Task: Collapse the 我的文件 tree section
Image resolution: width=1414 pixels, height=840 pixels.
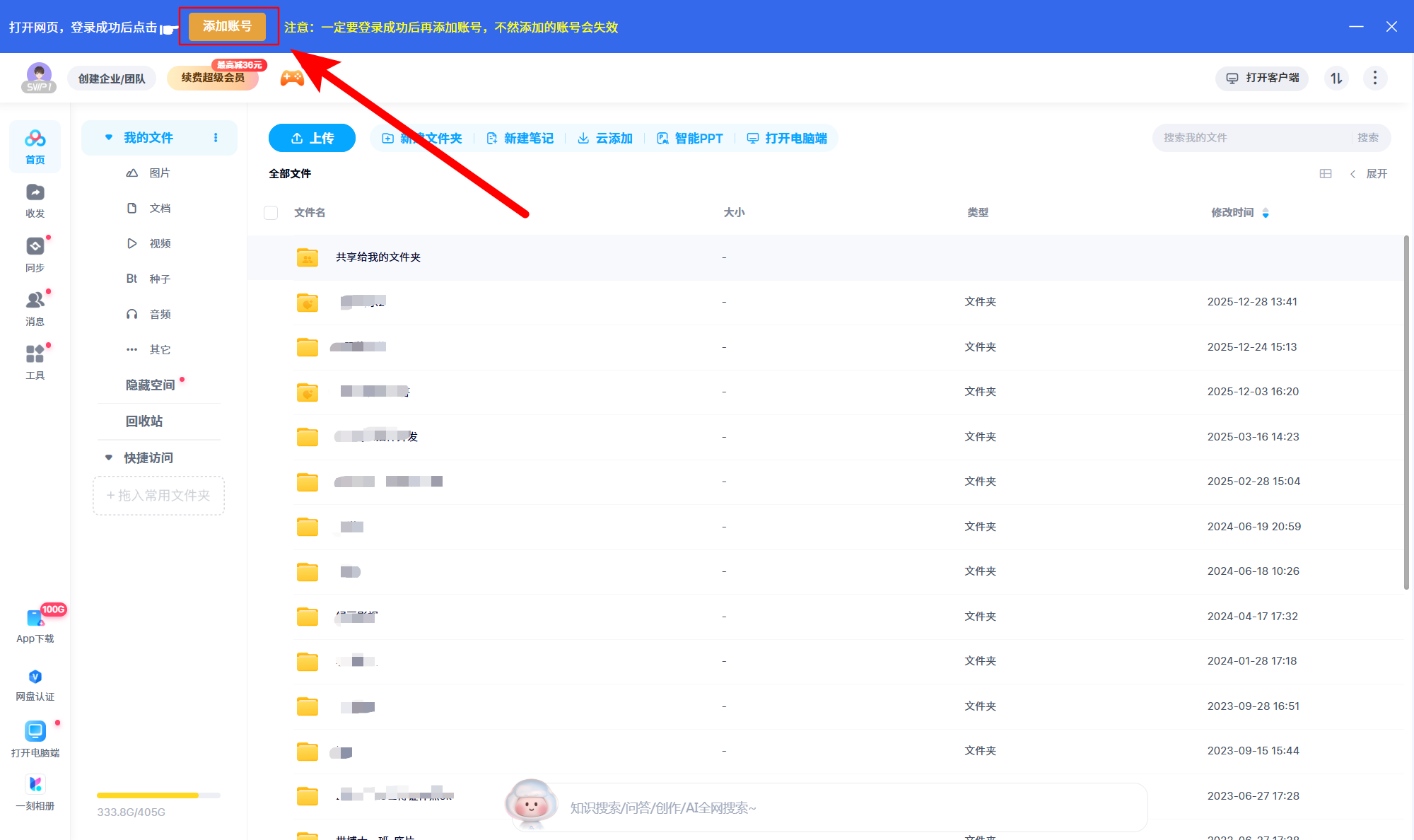Action: coord(109,138)
